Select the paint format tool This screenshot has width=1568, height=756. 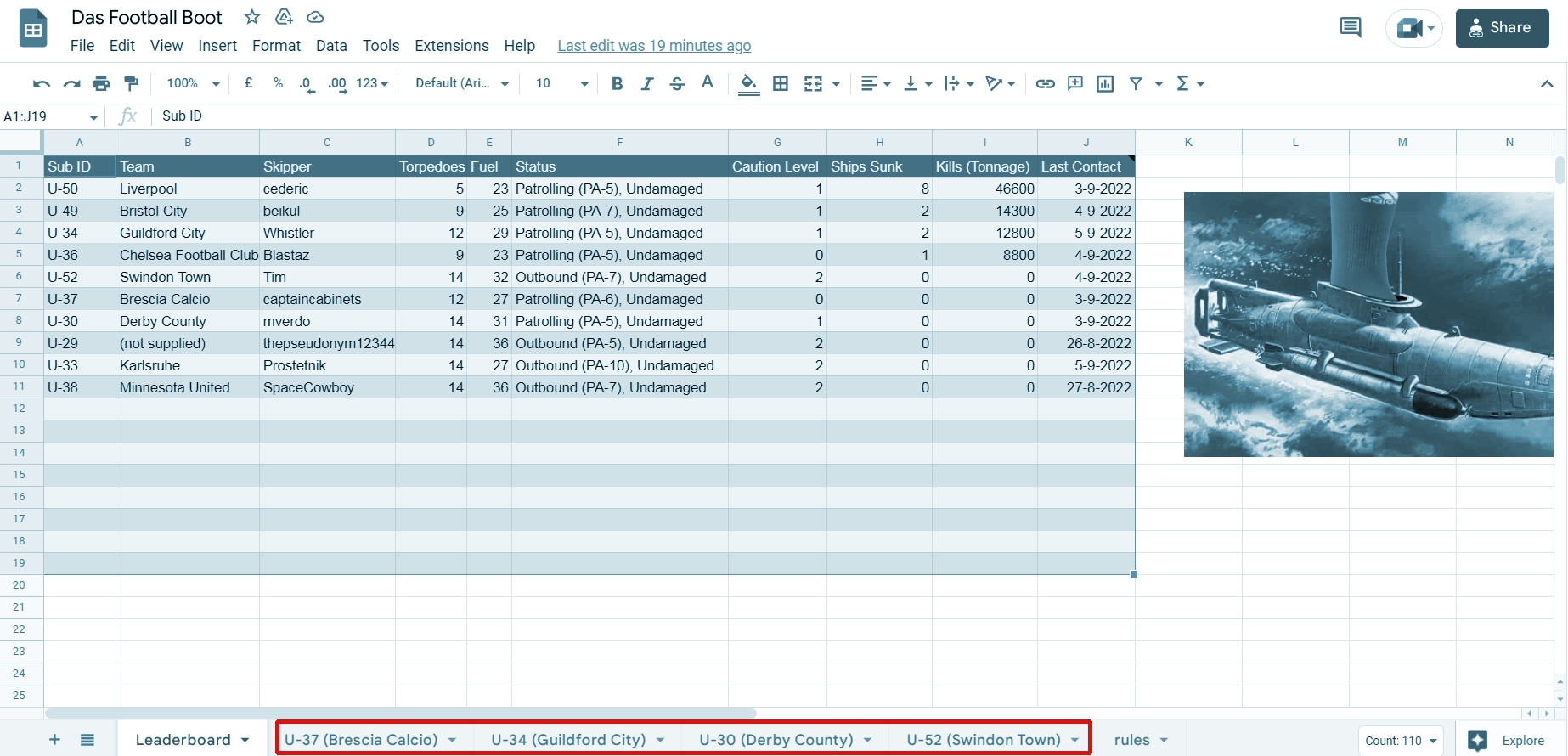(x=131, y=83)
